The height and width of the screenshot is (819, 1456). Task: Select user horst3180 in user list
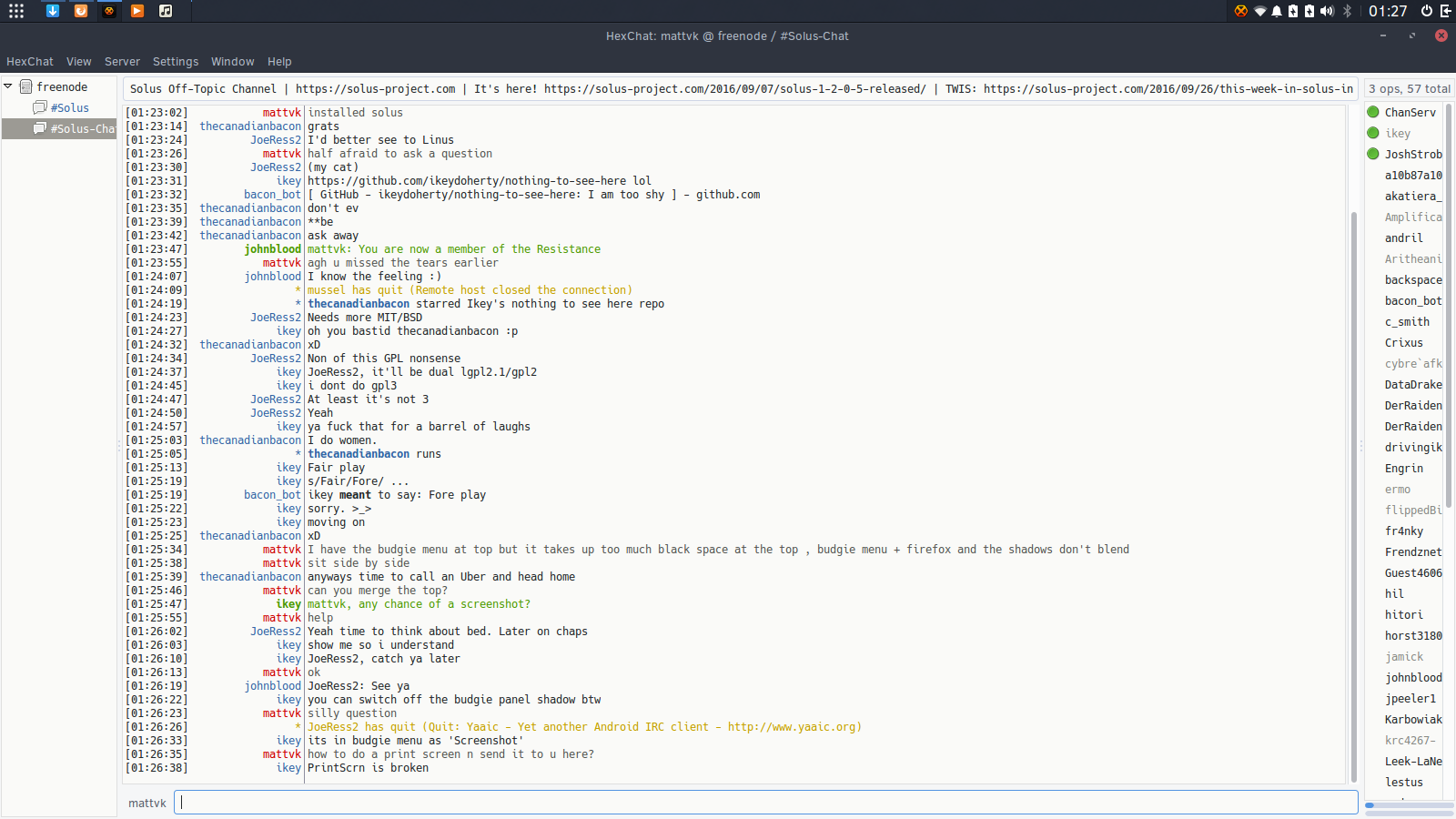pyautogui.click(x=1413, y=635)
